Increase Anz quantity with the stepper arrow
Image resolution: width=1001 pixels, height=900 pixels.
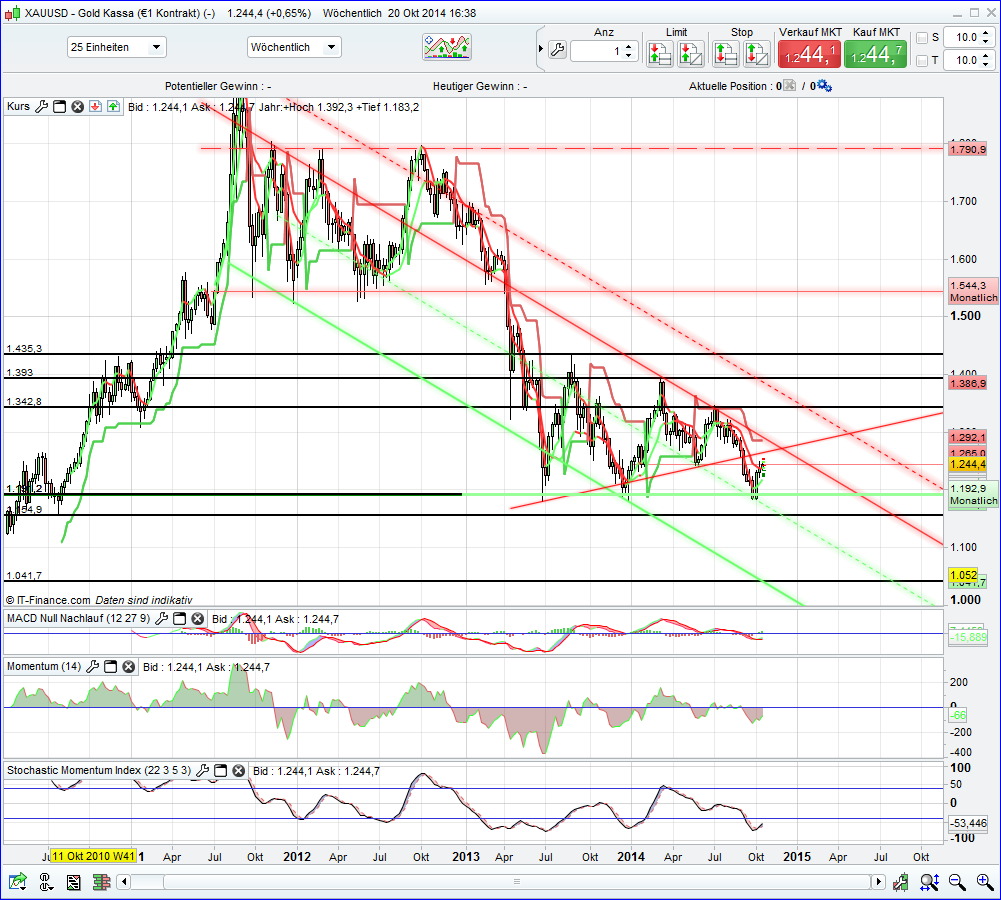click(x=629, y=44)
